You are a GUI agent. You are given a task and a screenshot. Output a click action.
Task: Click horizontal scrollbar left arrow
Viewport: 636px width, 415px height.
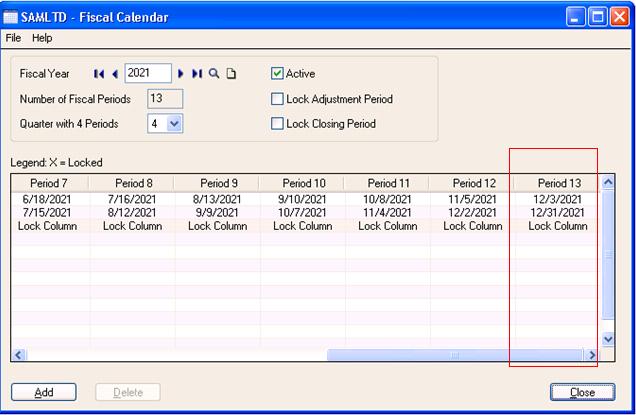click(x=19, y=355)
